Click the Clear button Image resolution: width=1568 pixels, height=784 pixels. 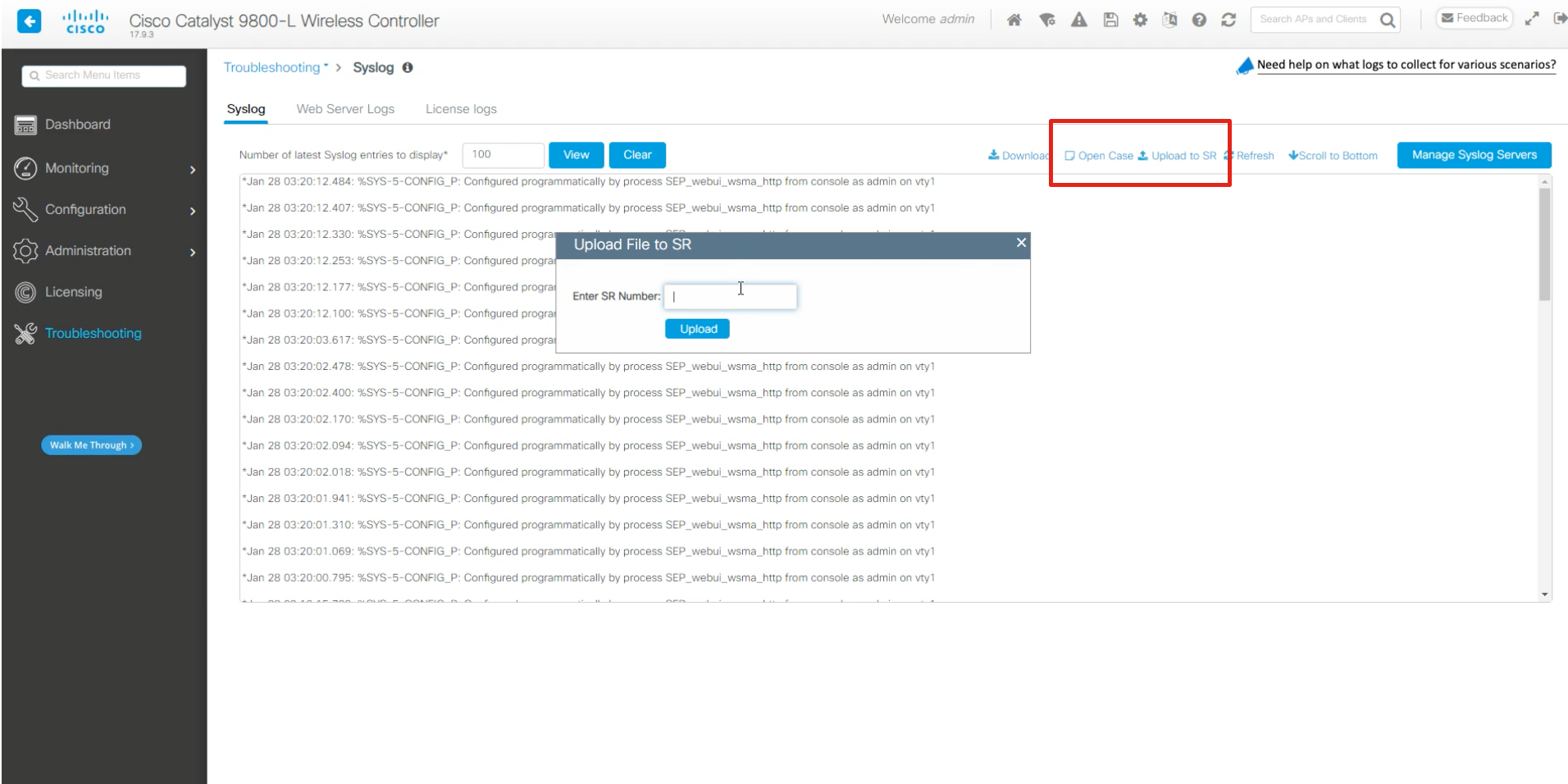[637, 155]
